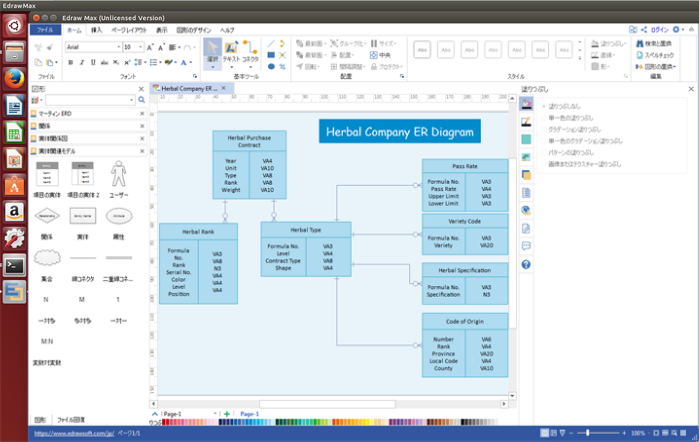Select the 選択 pointer tool
Viewport: 699px width, 442px height.
tap(213, 53)
